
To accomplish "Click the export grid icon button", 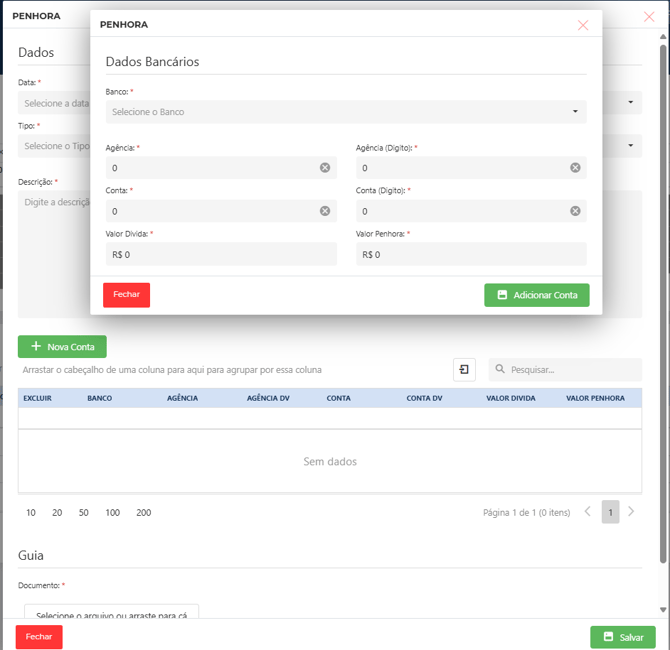I will [464, 370].
